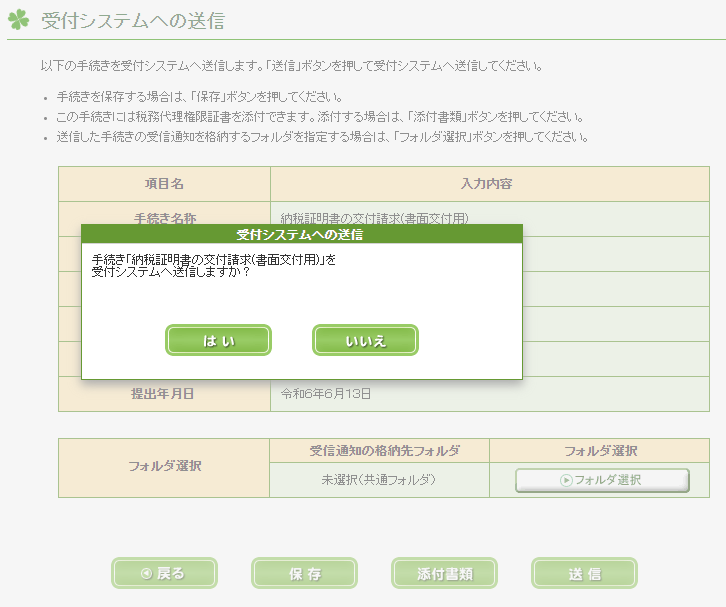Select the 項目名 column header
The height and width of the screenshot is (607, 726).
164,184
